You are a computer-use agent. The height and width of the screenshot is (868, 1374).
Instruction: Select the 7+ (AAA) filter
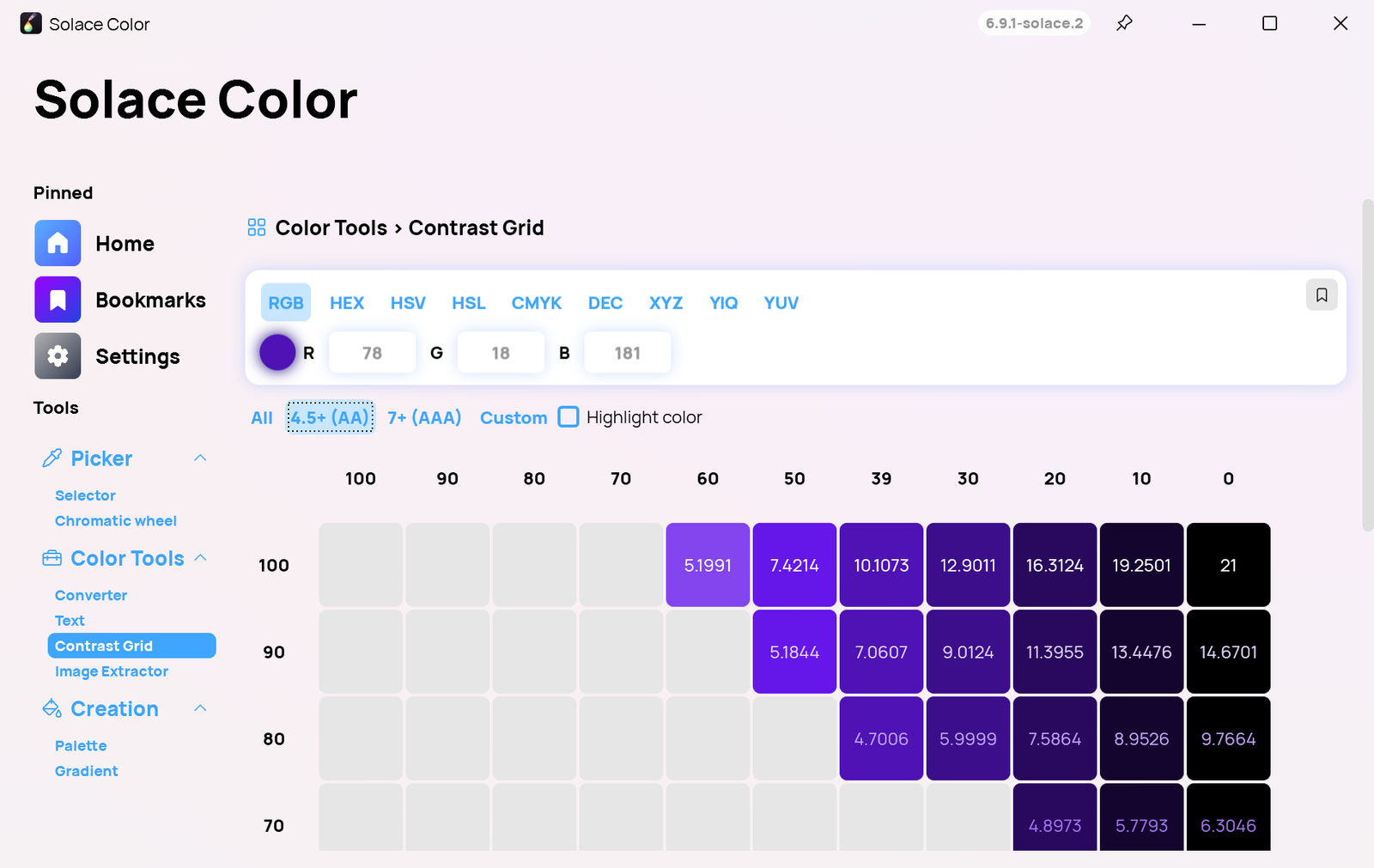[x=424, y=417]
